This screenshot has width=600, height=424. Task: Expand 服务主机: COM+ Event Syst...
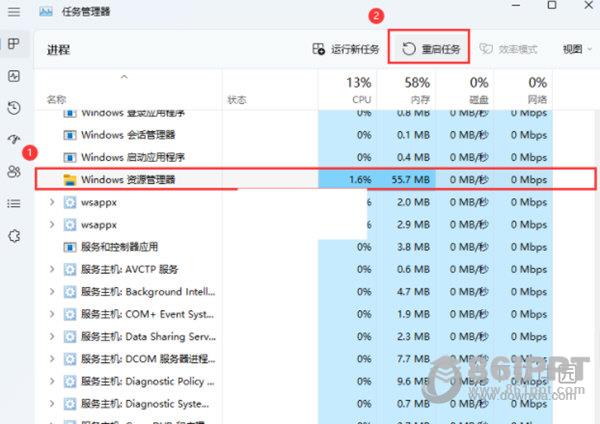[52, 314]
